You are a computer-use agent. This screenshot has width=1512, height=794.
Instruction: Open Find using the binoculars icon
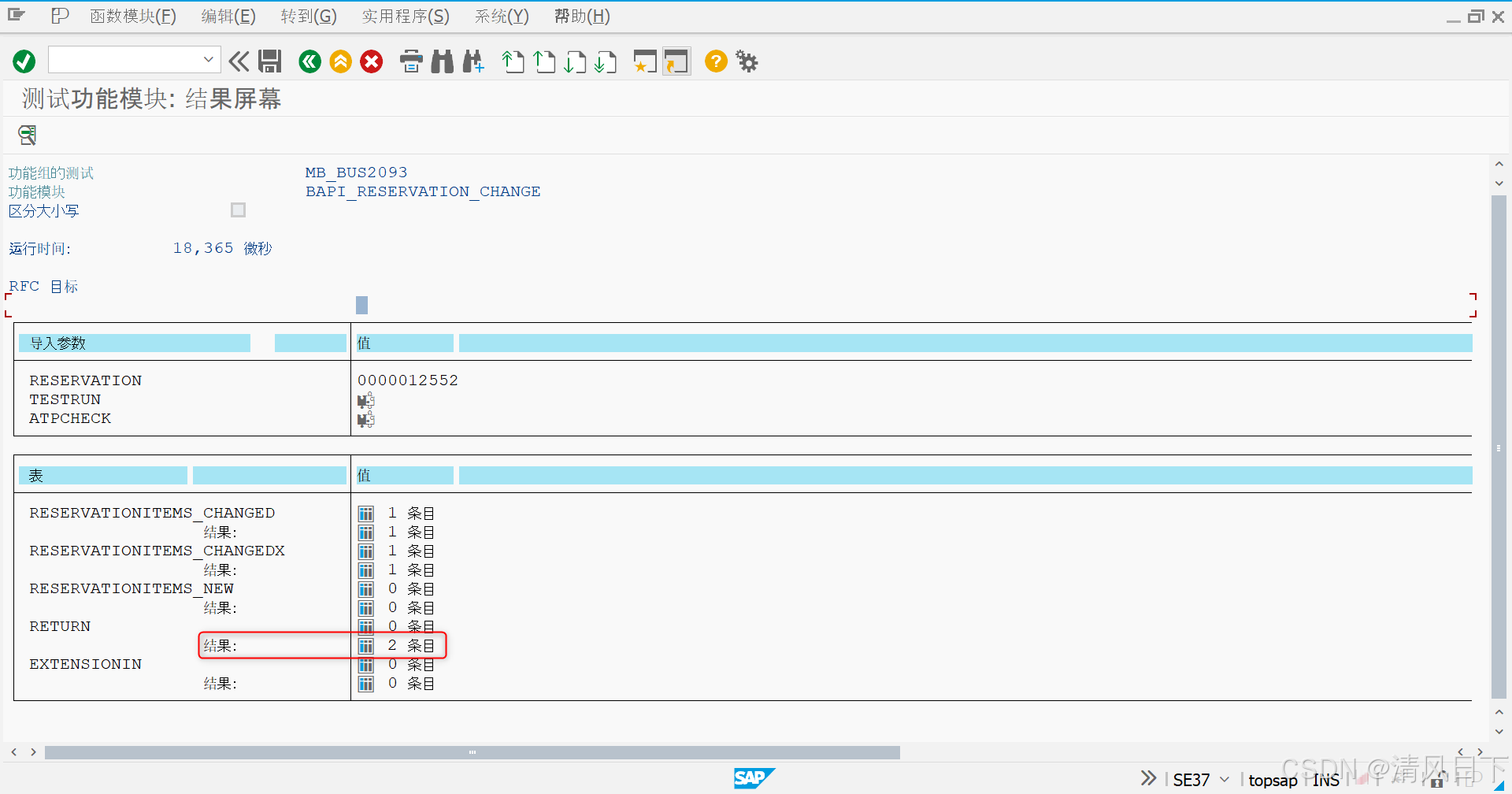pos(442,61)
